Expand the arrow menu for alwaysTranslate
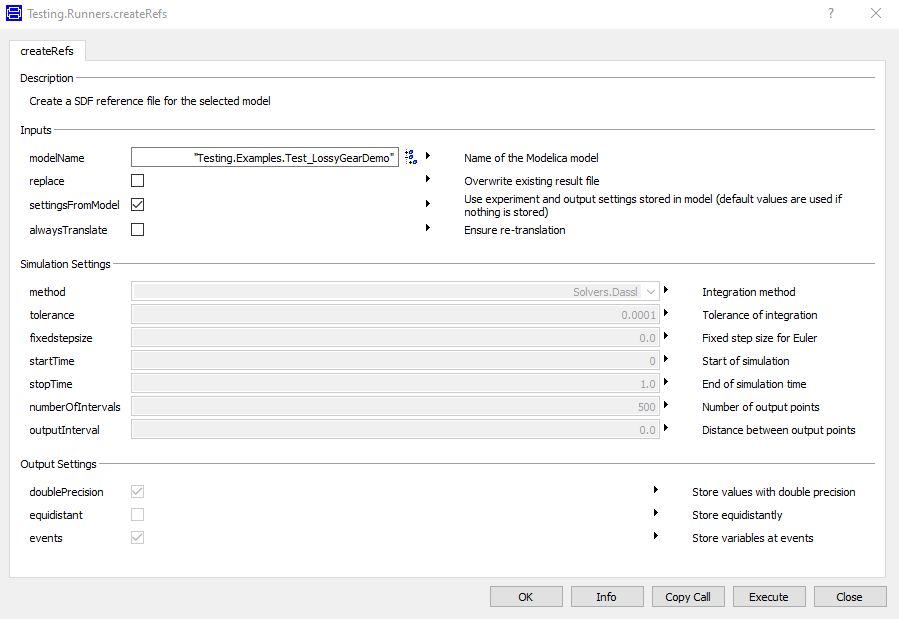Viewport: 899px width, 619px height. (x=428, y=228)
